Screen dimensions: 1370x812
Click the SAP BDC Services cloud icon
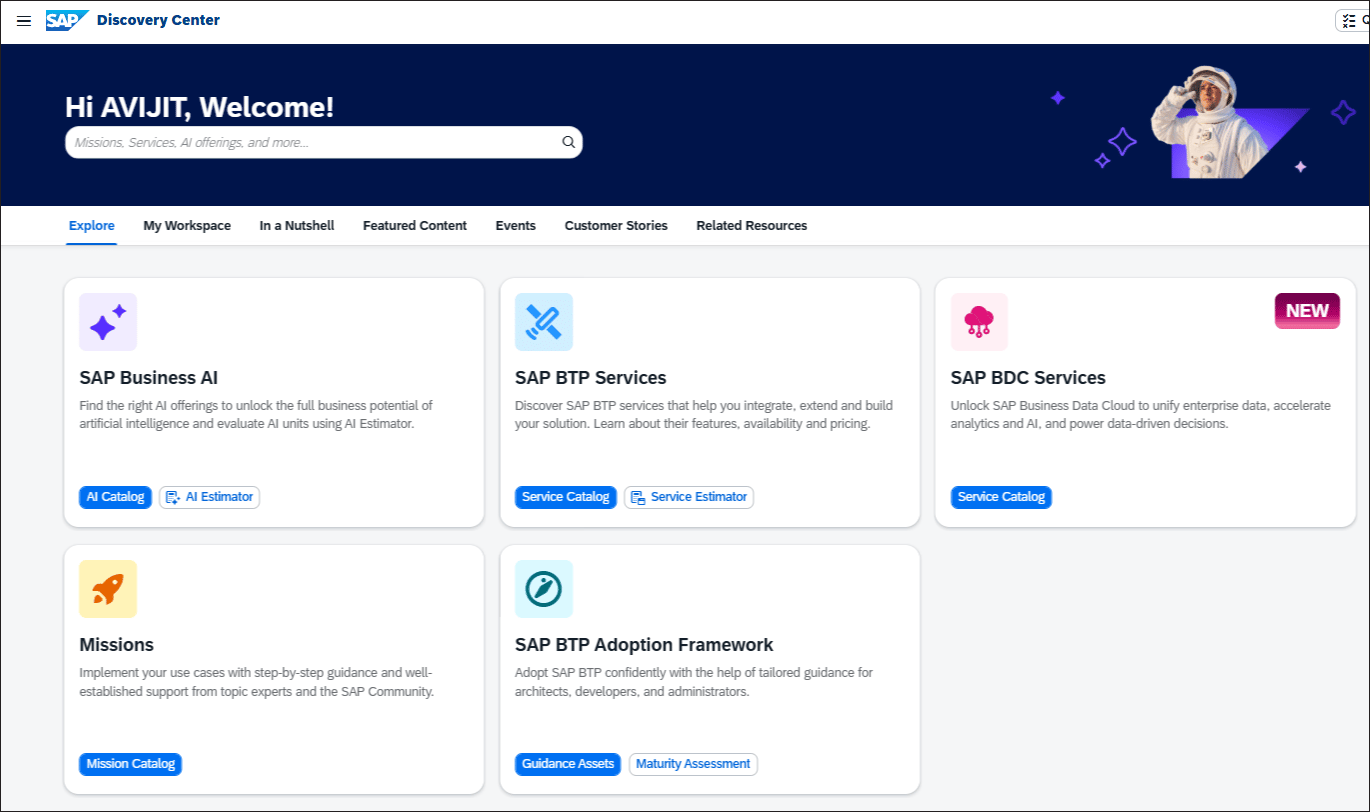(979, 322)
